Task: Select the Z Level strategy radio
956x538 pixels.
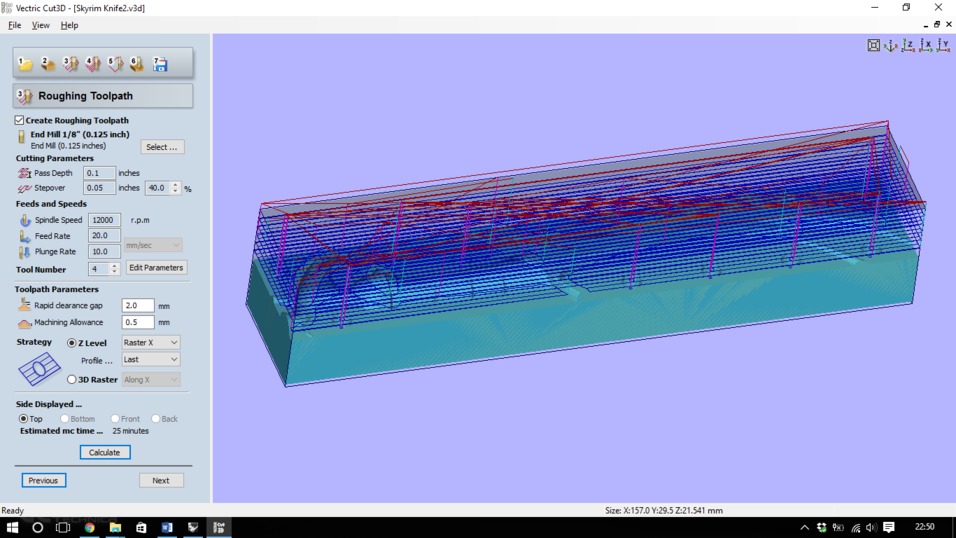Action: 71,343
